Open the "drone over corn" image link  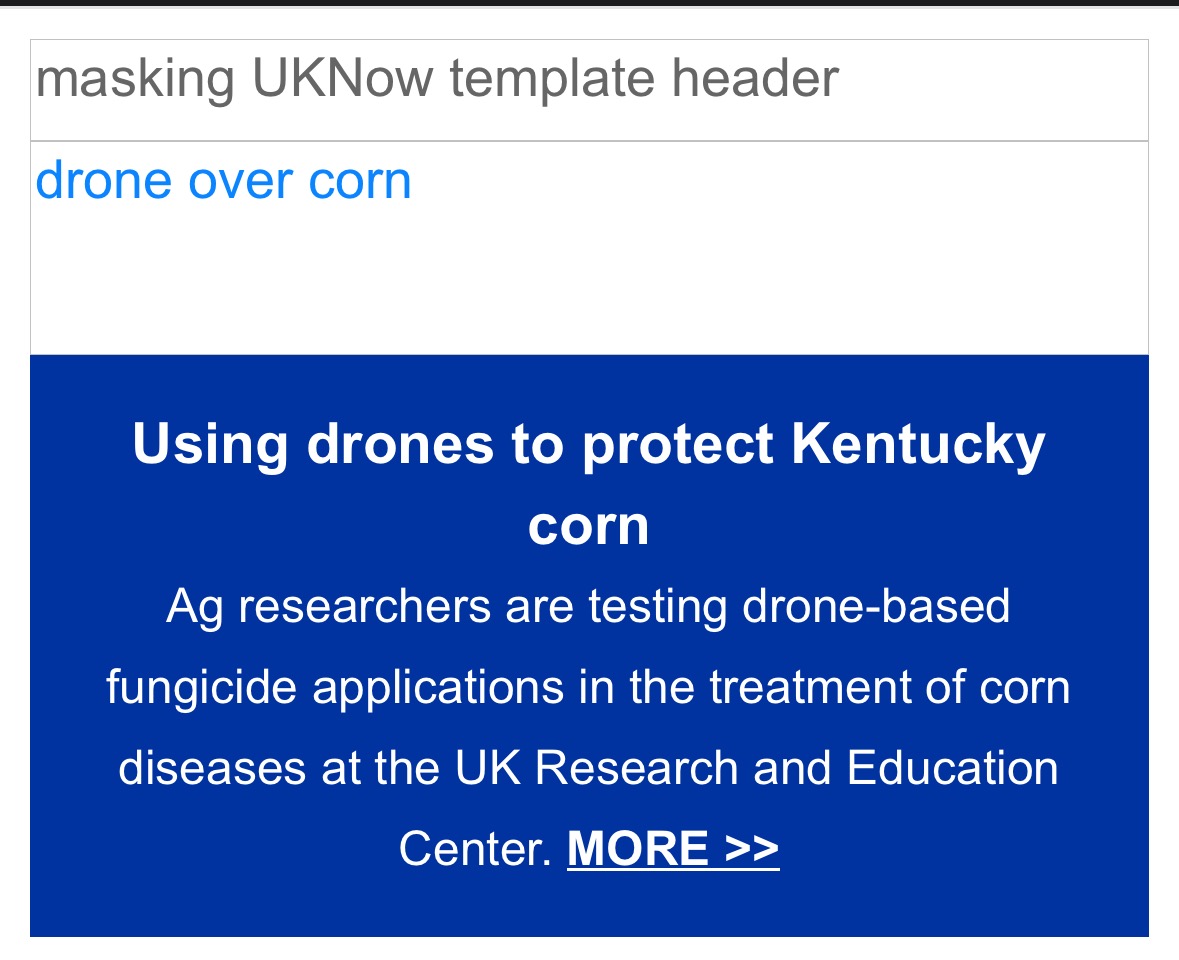tap(223, 181)
